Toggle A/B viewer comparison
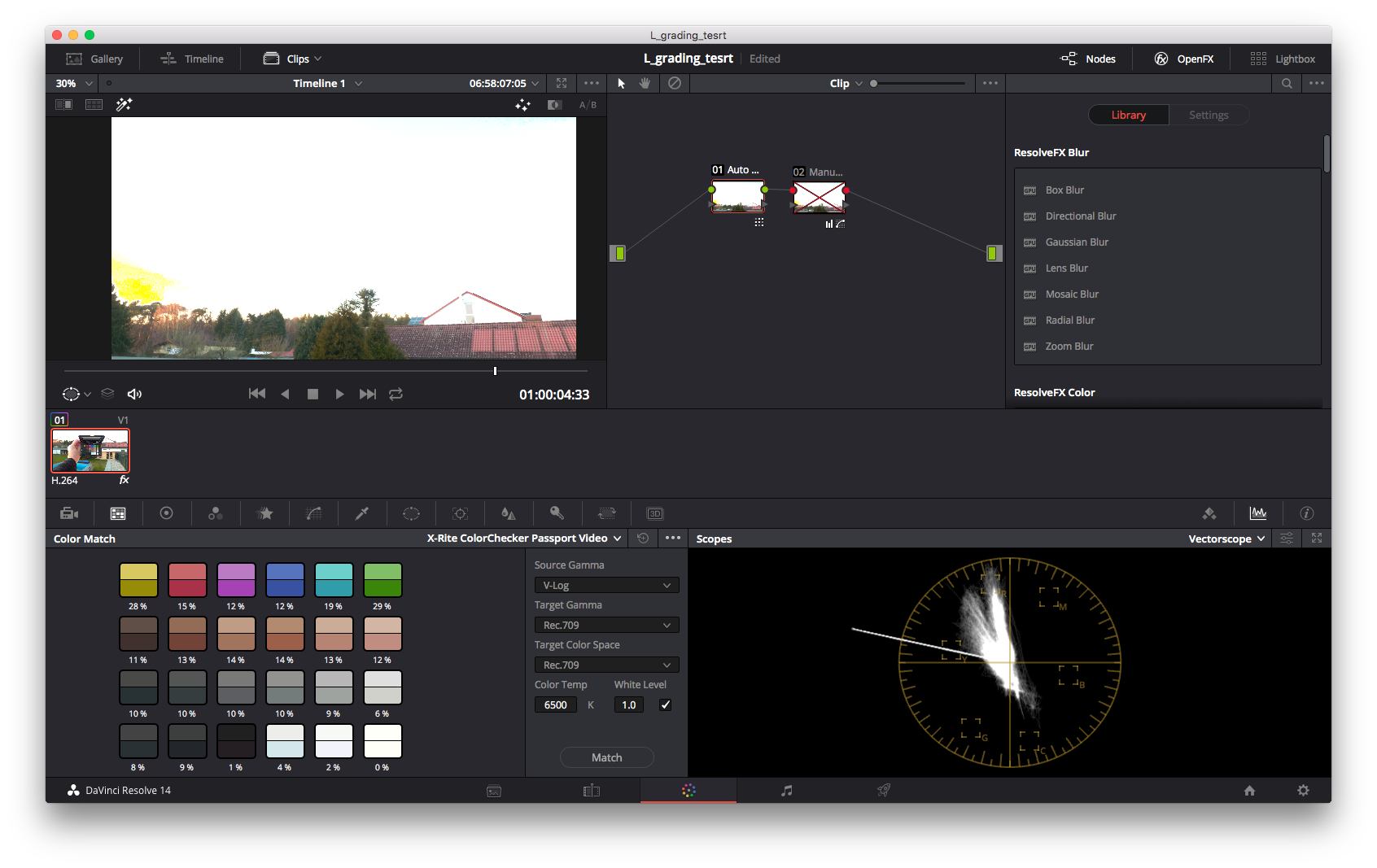Viewport: 1377px width, 868px height. tap(588, 105)
